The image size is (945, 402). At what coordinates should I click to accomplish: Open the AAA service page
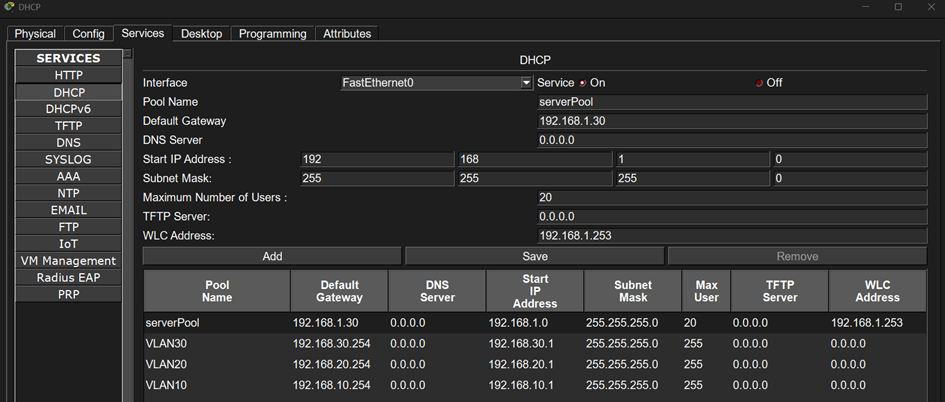(69, 177)
